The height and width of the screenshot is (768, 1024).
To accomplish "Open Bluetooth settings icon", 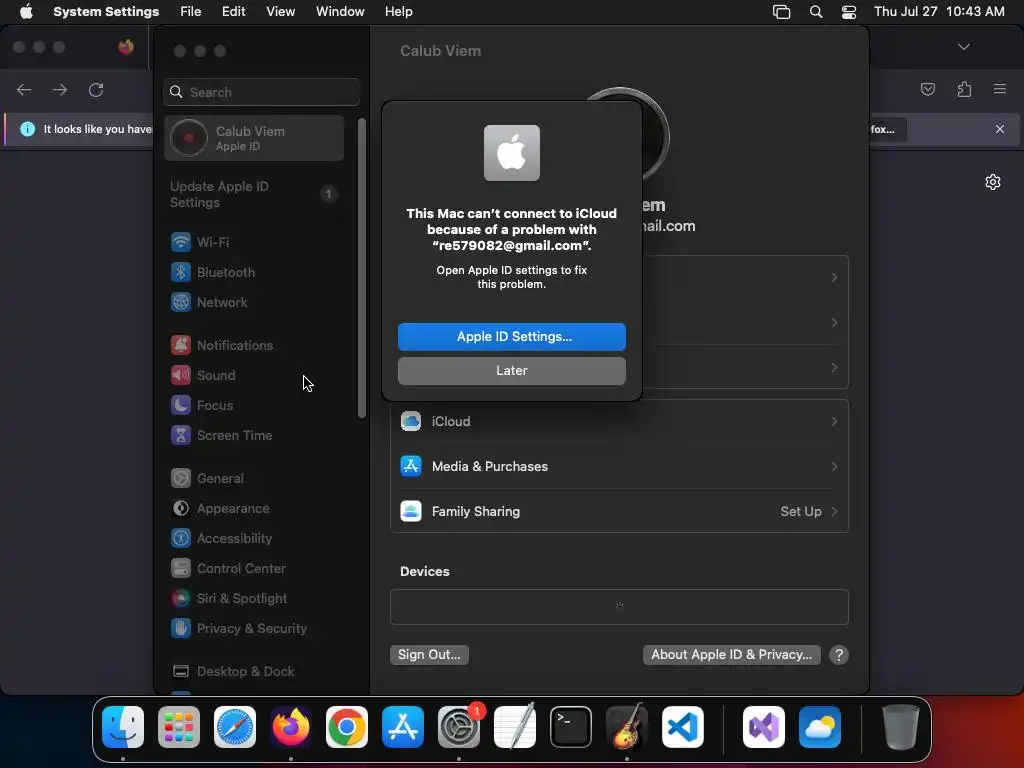I will pyautogui.click(x=181, y=272).
